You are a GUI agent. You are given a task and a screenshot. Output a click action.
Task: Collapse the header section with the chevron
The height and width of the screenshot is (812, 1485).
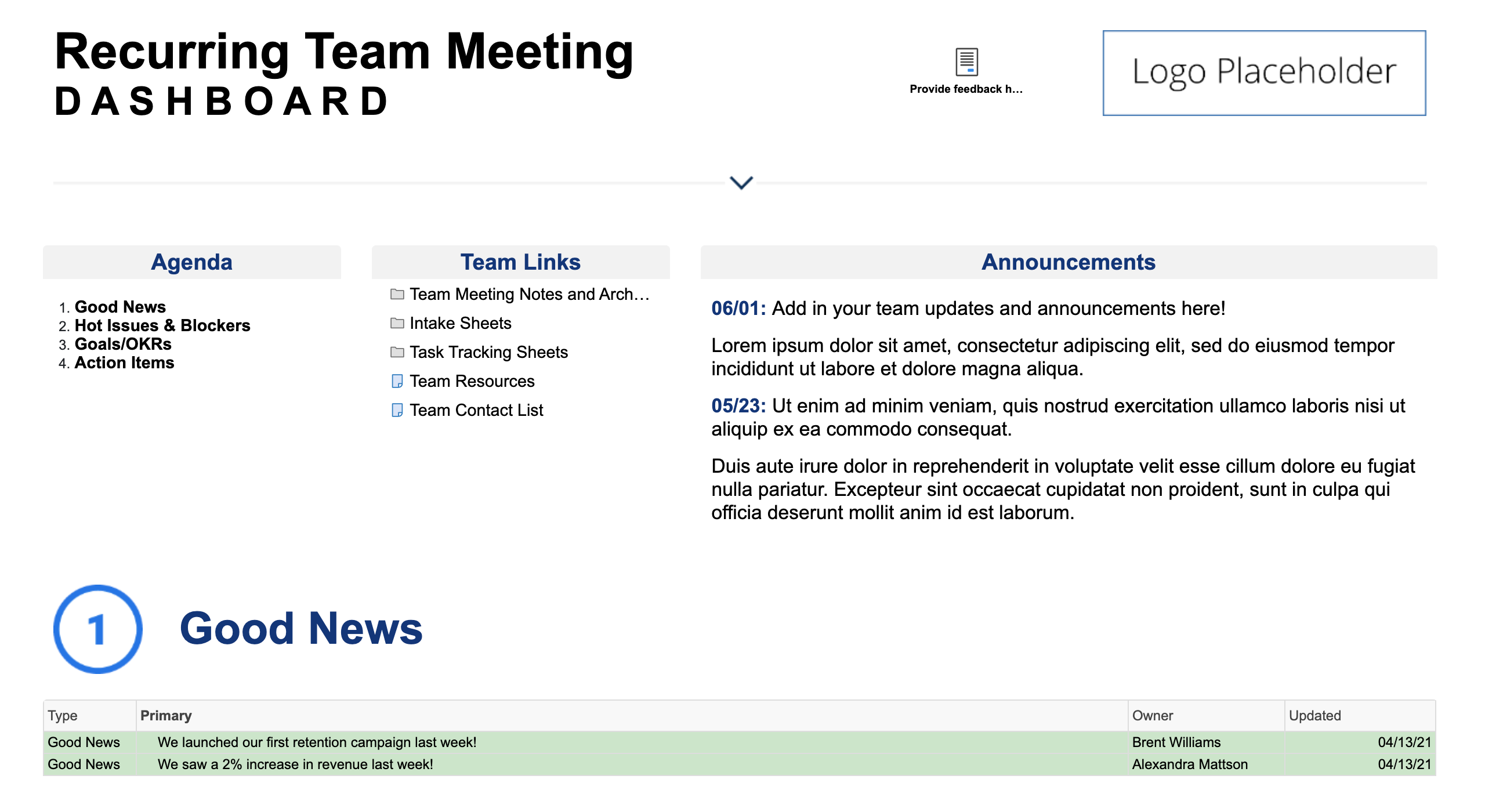point(741,183)
